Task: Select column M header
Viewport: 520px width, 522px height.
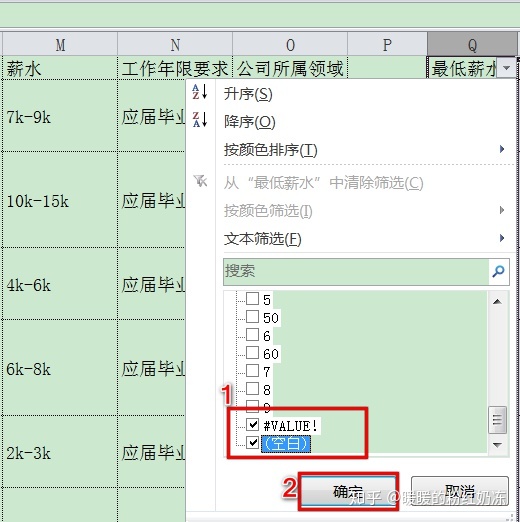Action: pyautogui.click(x=60, y=44)
